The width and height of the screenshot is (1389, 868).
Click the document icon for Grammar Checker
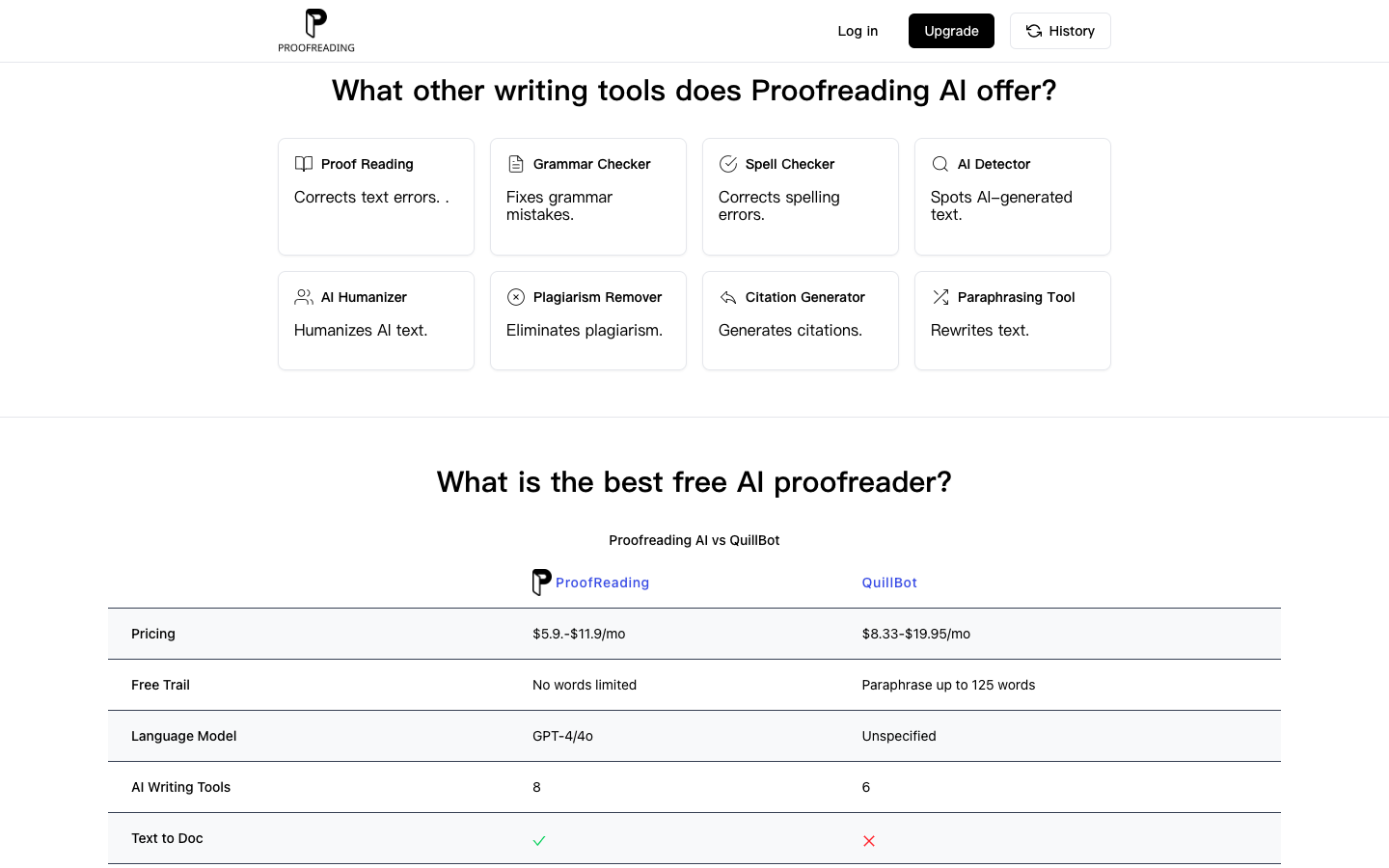point(516,164)
